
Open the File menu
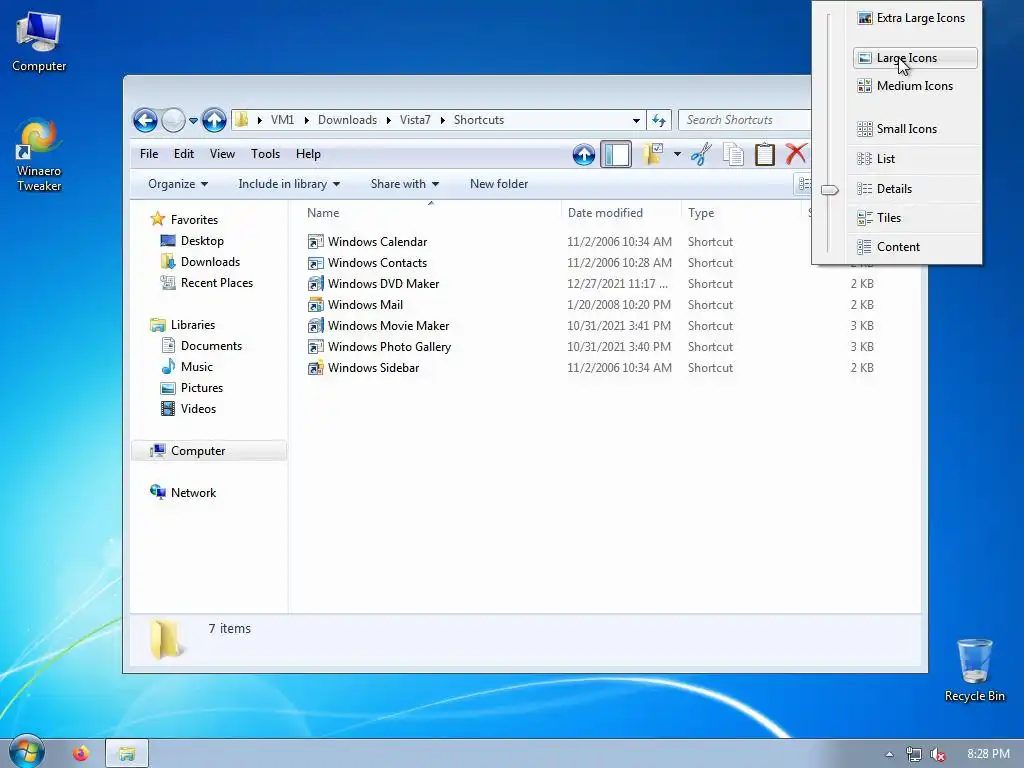(149, 154)
